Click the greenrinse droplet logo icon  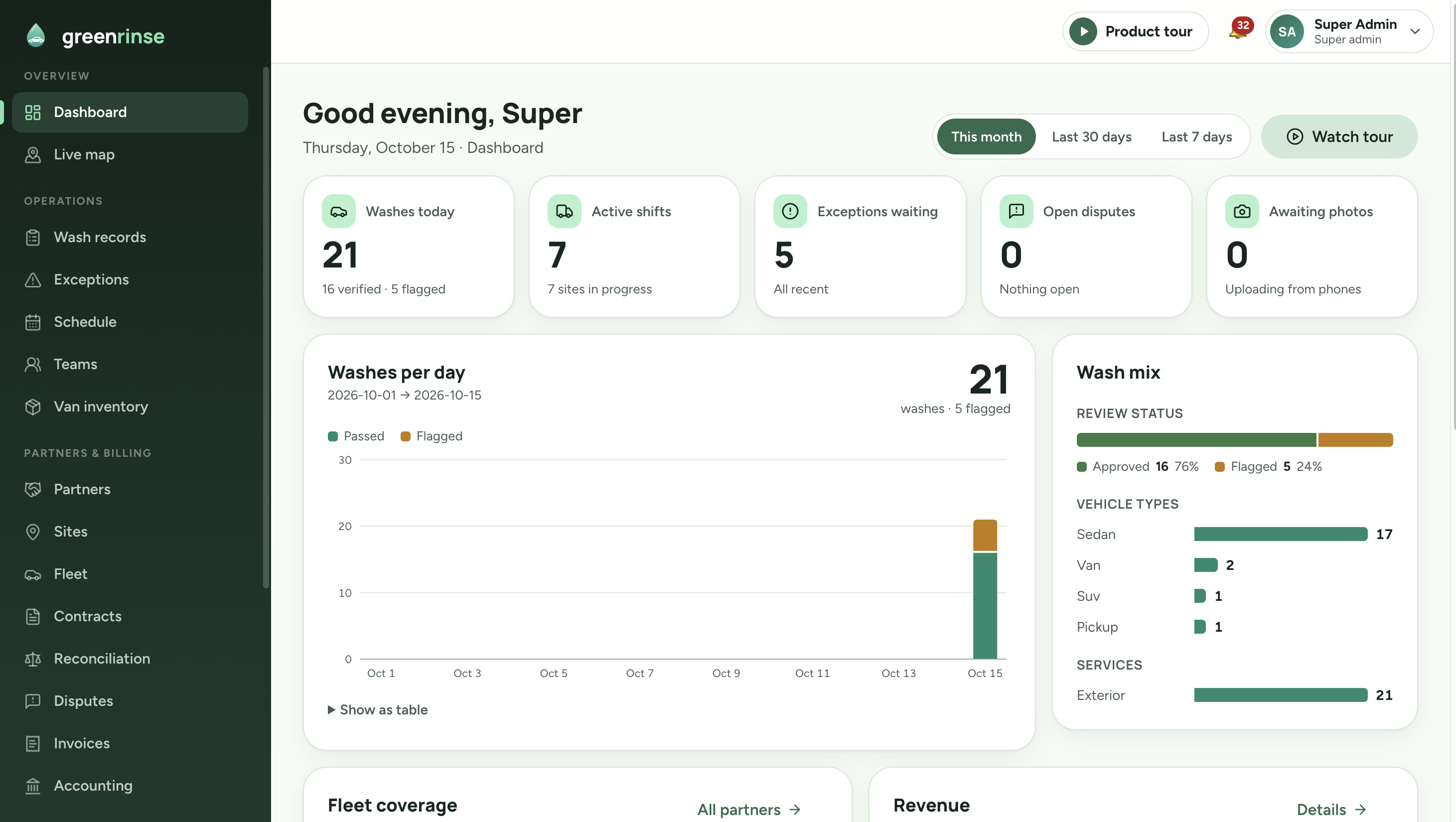pyautogui.click(x=35, y=35)
